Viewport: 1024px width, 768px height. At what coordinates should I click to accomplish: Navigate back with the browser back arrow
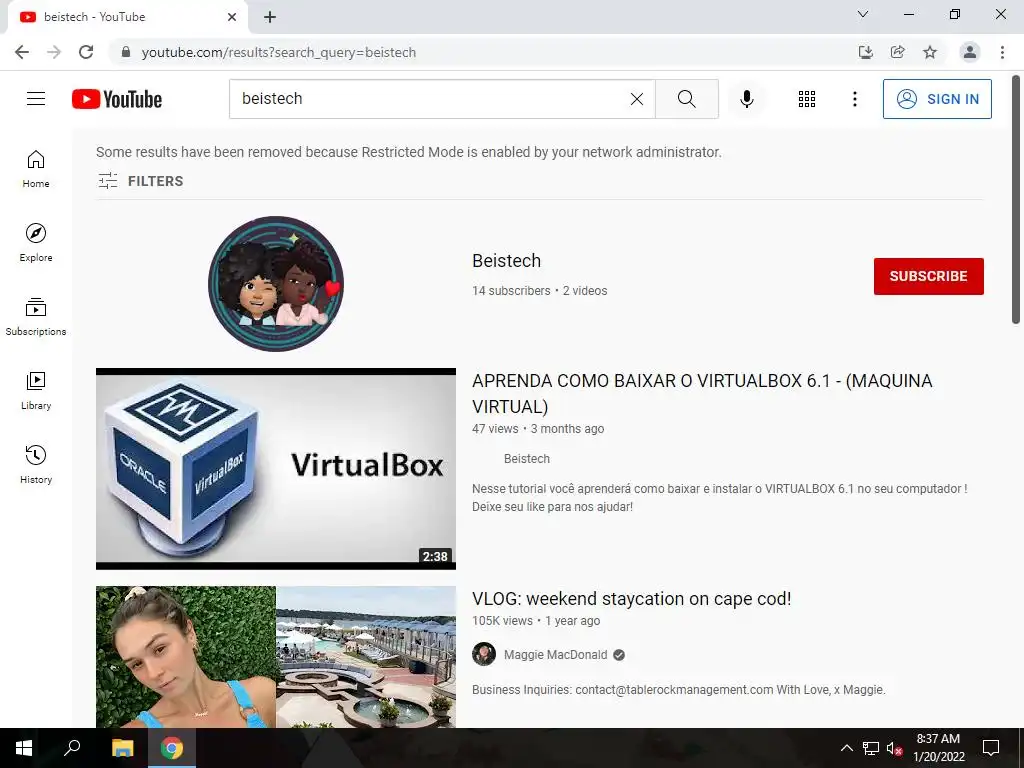(x=22, y=52)
